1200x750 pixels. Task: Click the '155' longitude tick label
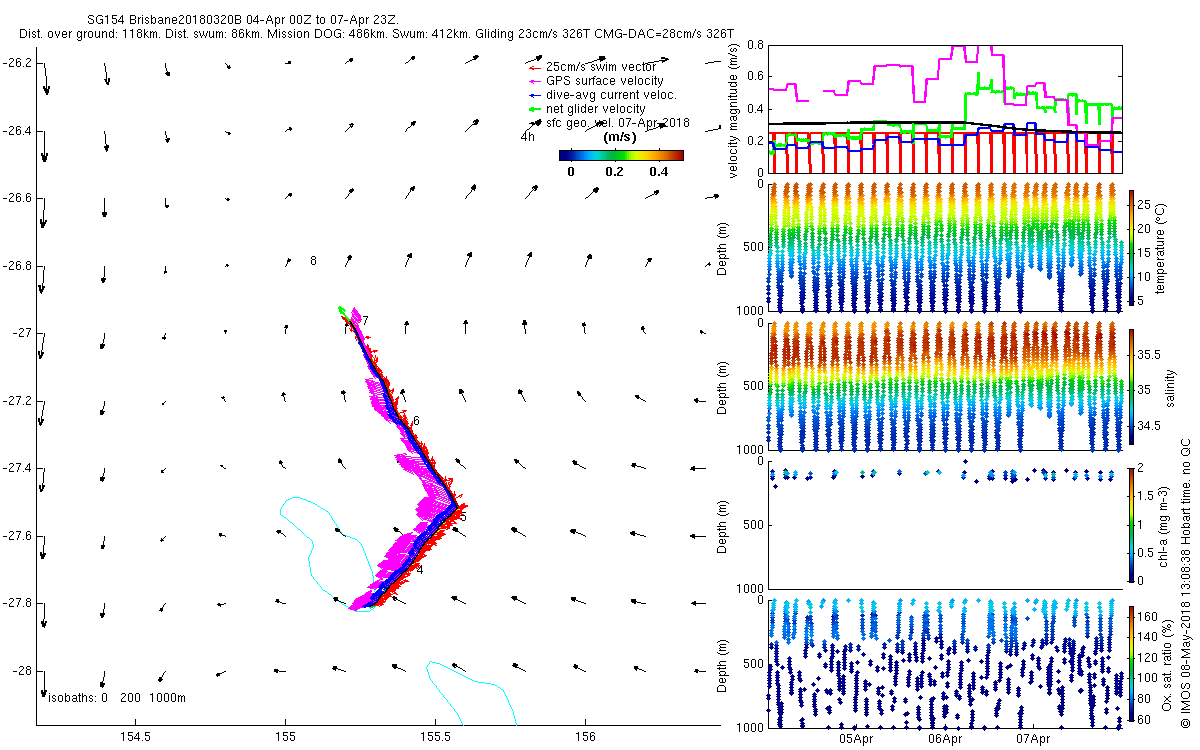pyautogui.click(x=285, y=738)
